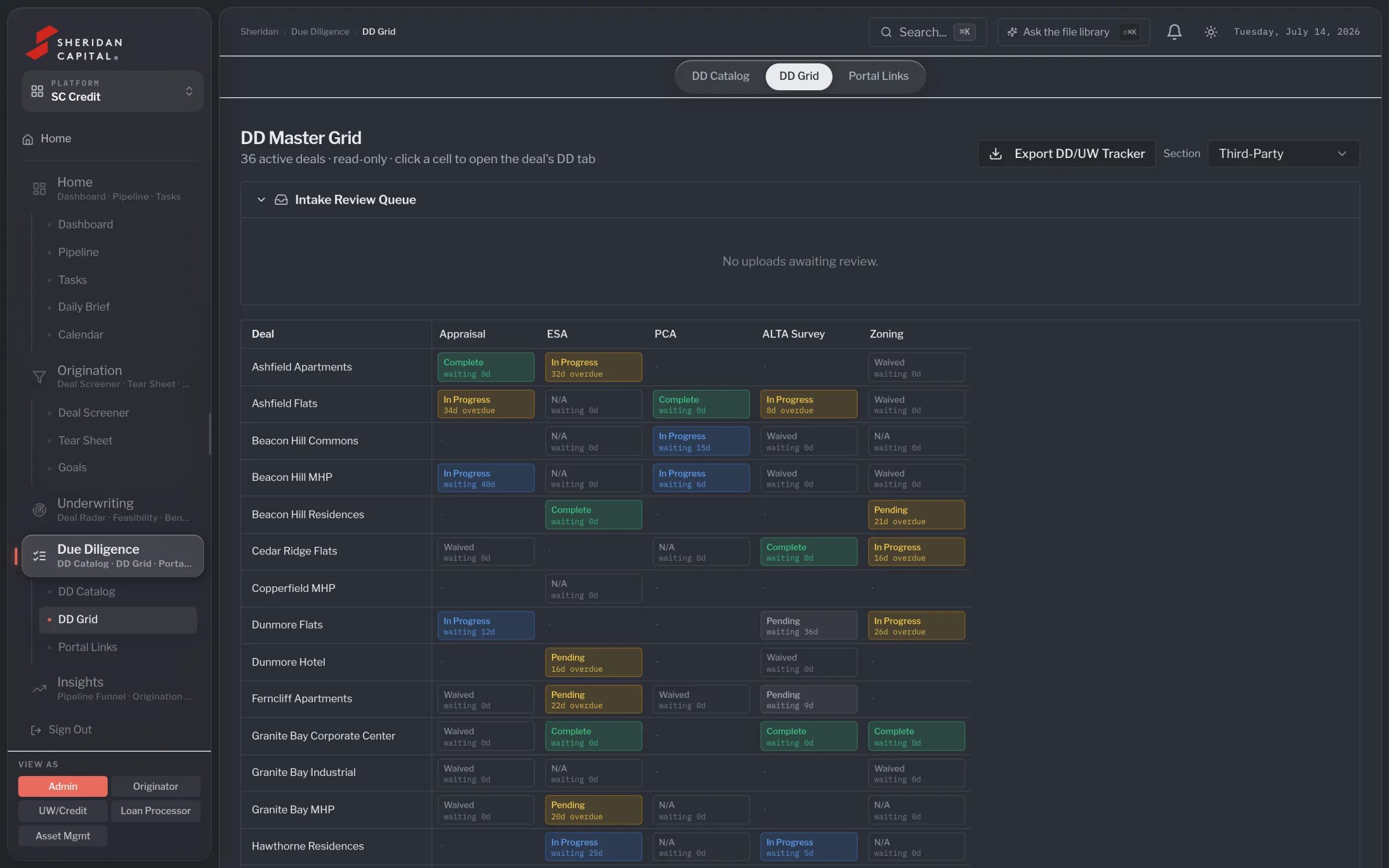This screenshot has height=868, width=1389.
Task: View as UW/Credit role
Action: (x=63, y=811)
